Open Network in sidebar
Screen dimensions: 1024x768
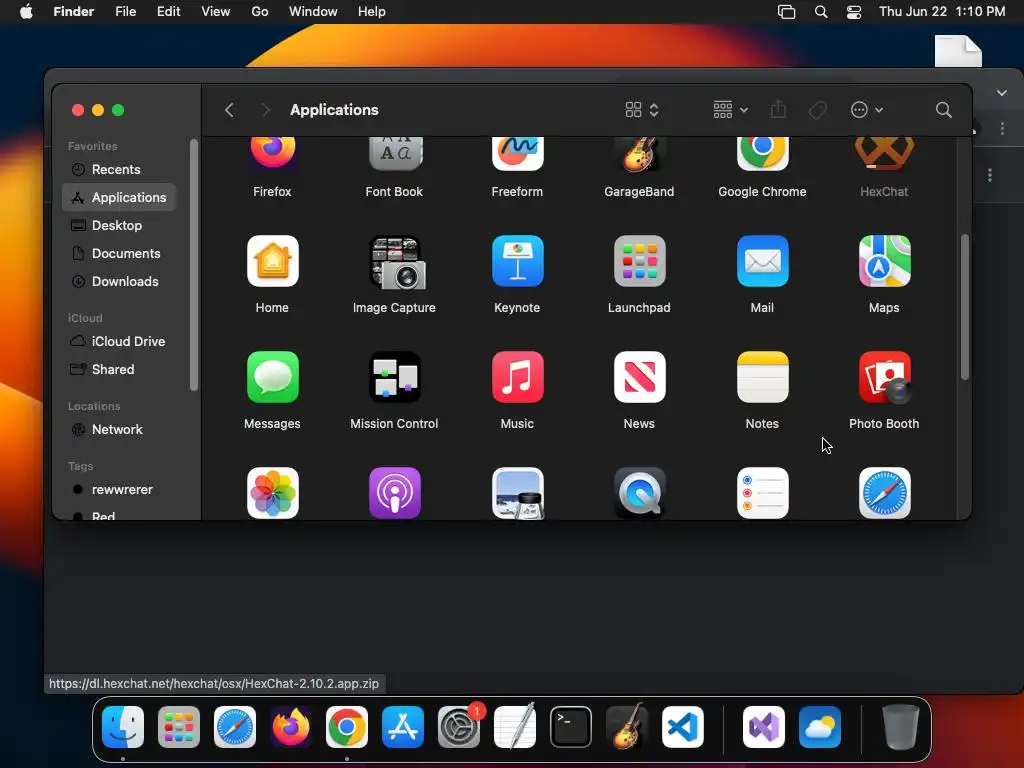(x=119, y=430)
